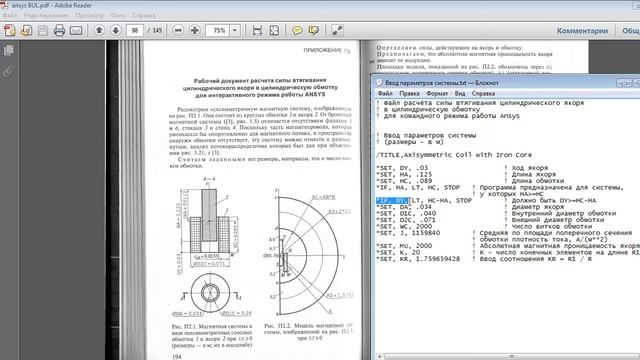This screenshot has width=640, height=360.
Task: Print the document with printer icon
Action: tap(60, 31)
